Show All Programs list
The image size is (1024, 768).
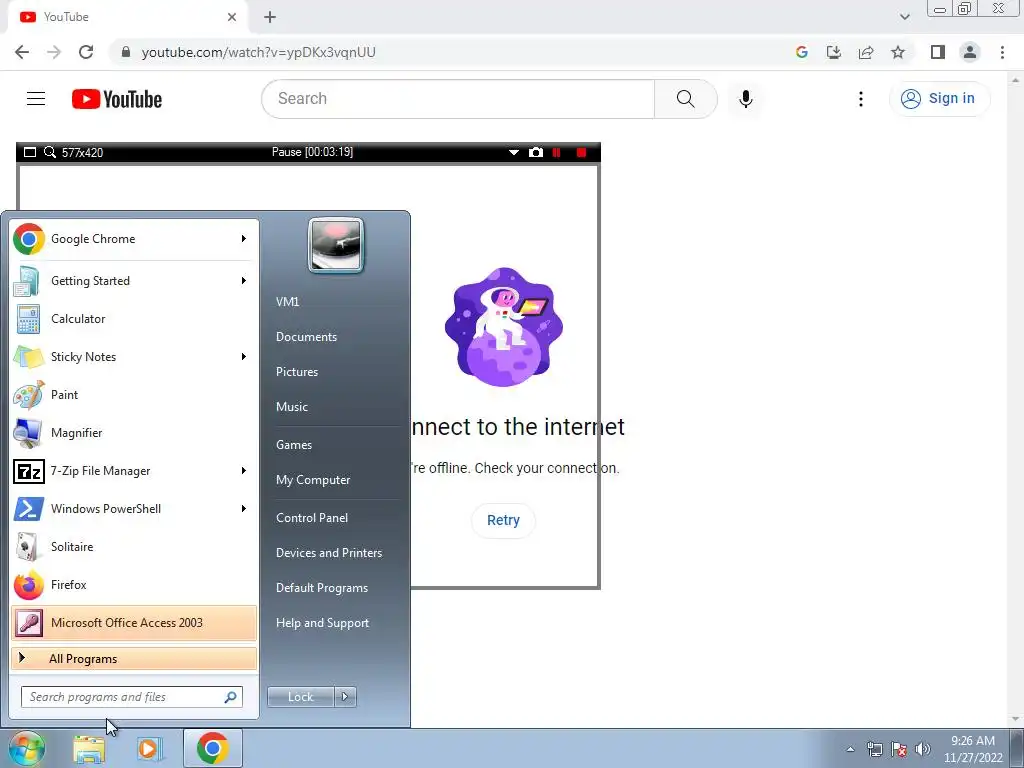point(134,658)
